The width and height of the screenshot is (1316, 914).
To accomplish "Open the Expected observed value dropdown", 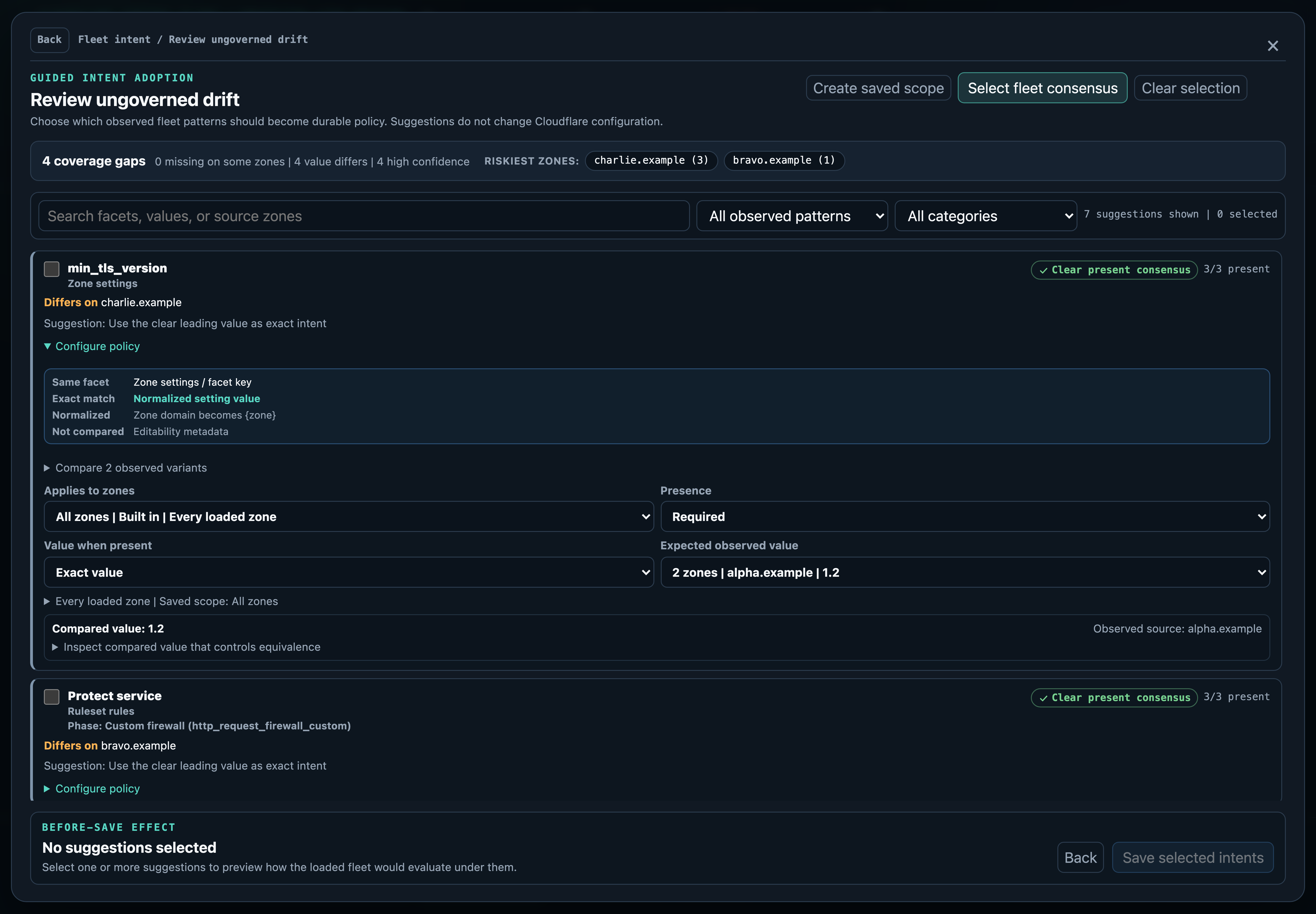I will tap(965, 572).
